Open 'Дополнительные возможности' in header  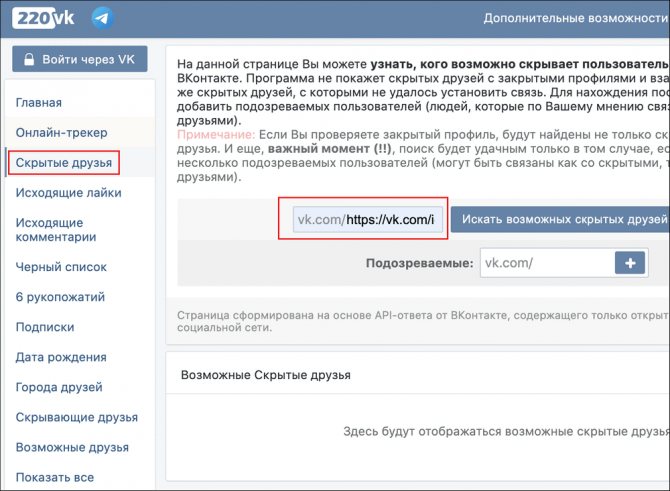(x=576, y=18)
